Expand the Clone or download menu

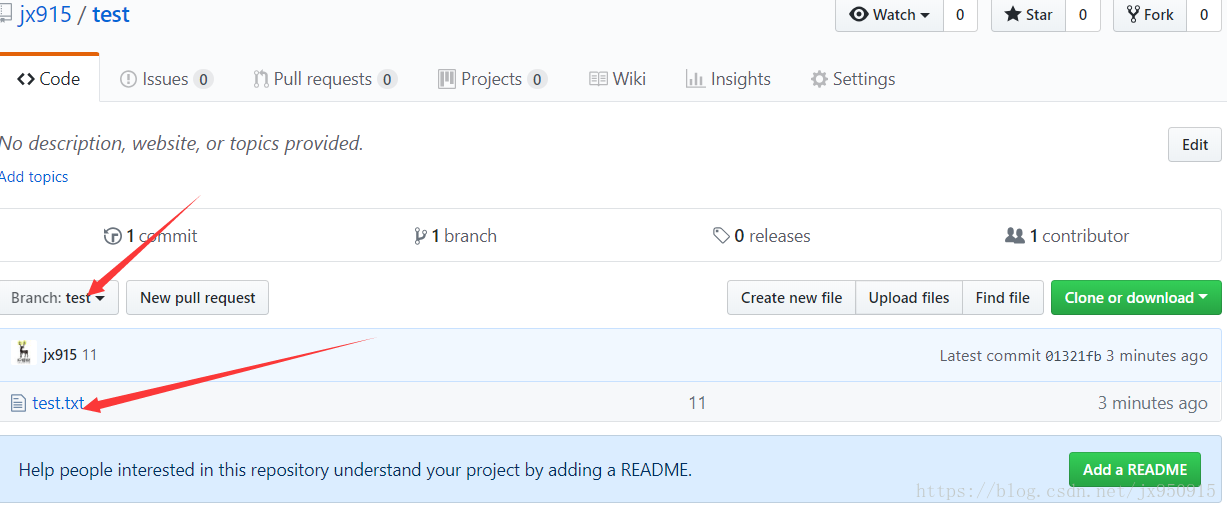point(1136,297)
